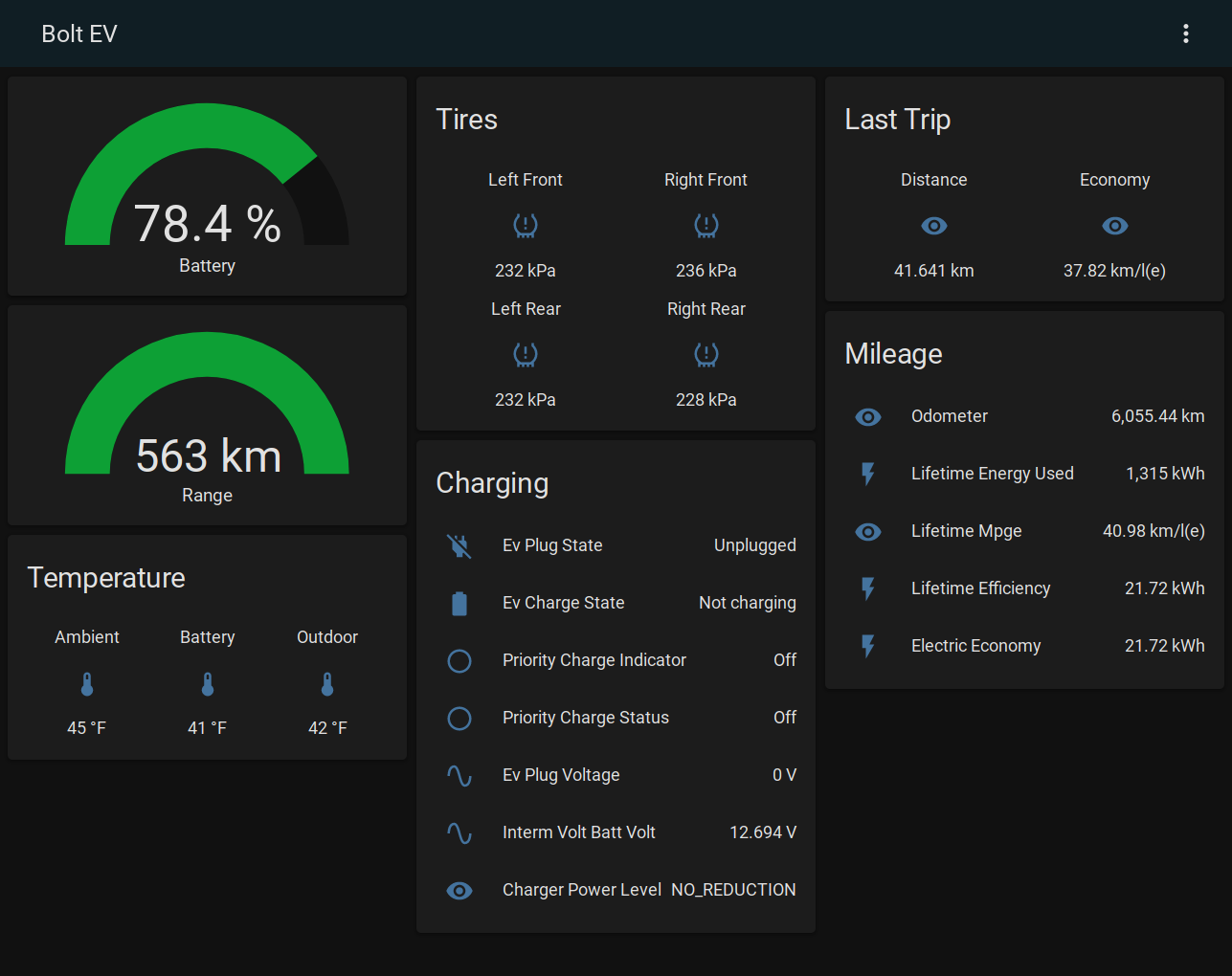Open the Priority Charge Indicator row label
This screenshot has height=976, width=1232.
pyautogui.click(x=594, y=660)
